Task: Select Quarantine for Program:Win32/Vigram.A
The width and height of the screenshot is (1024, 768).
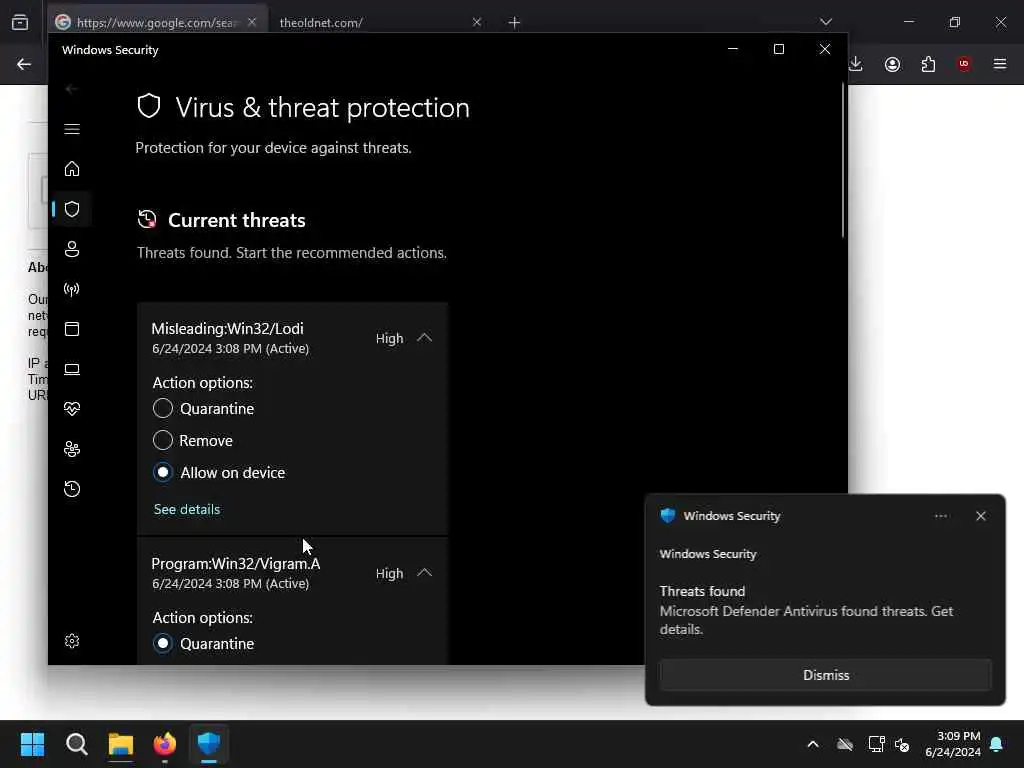Action: 163,643
